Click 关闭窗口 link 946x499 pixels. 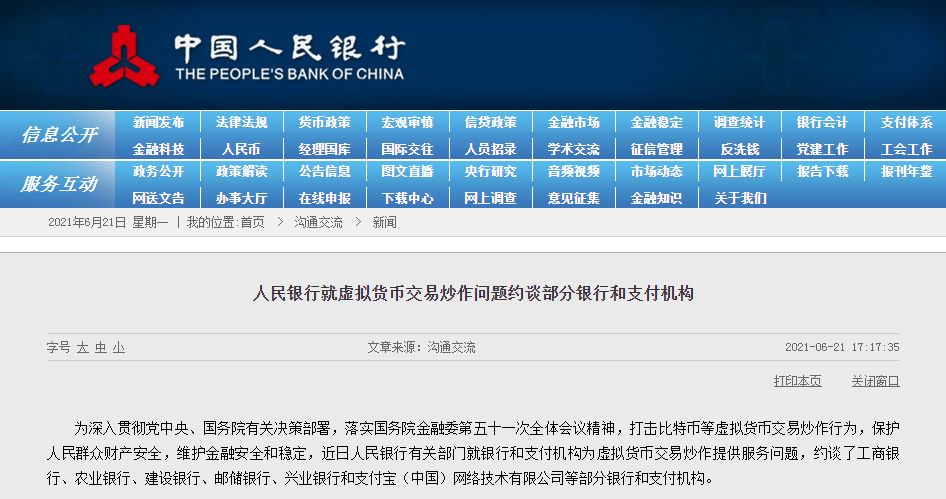click(x=875, y=381)
